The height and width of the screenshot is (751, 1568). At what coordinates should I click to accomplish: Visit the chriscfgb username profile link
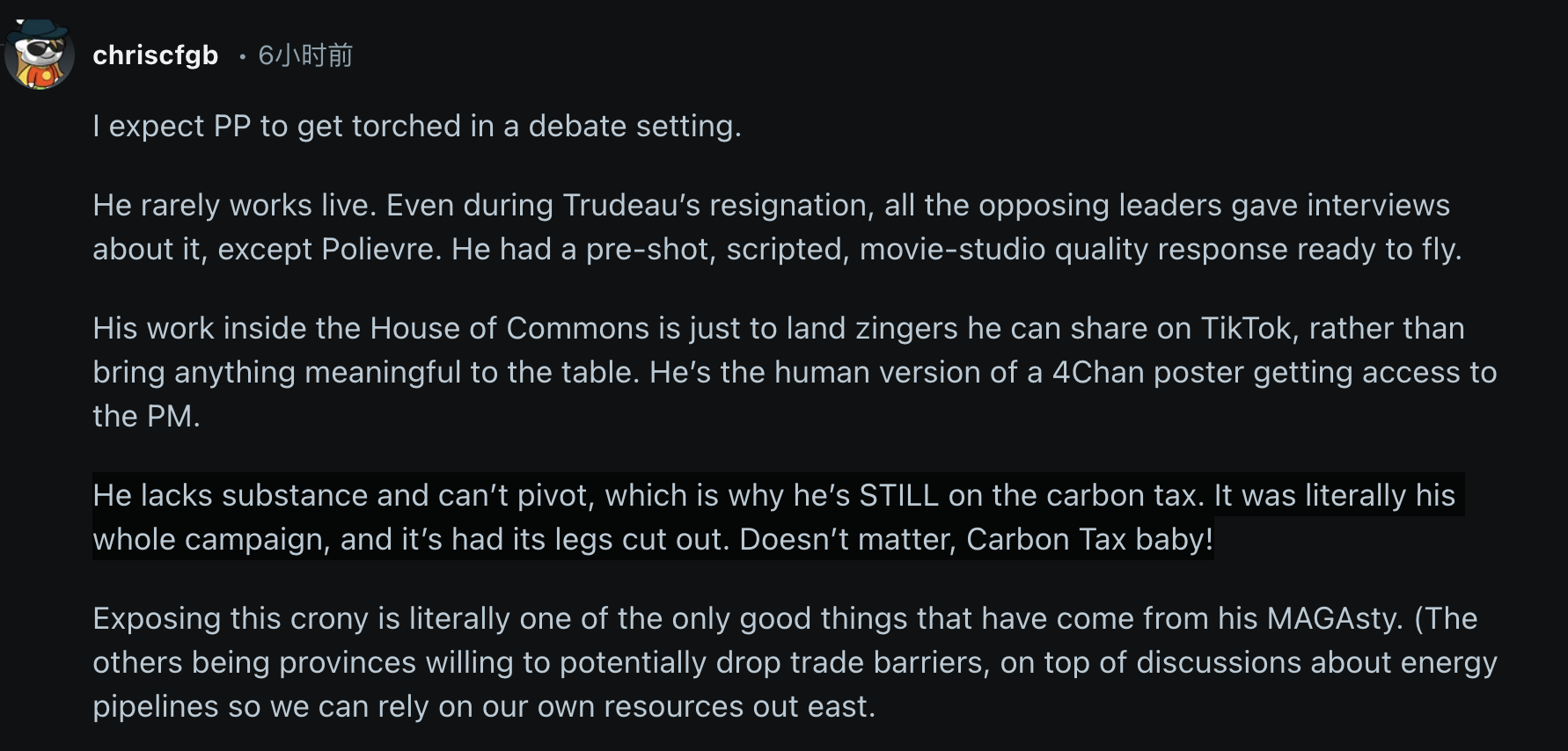point(155,55)
